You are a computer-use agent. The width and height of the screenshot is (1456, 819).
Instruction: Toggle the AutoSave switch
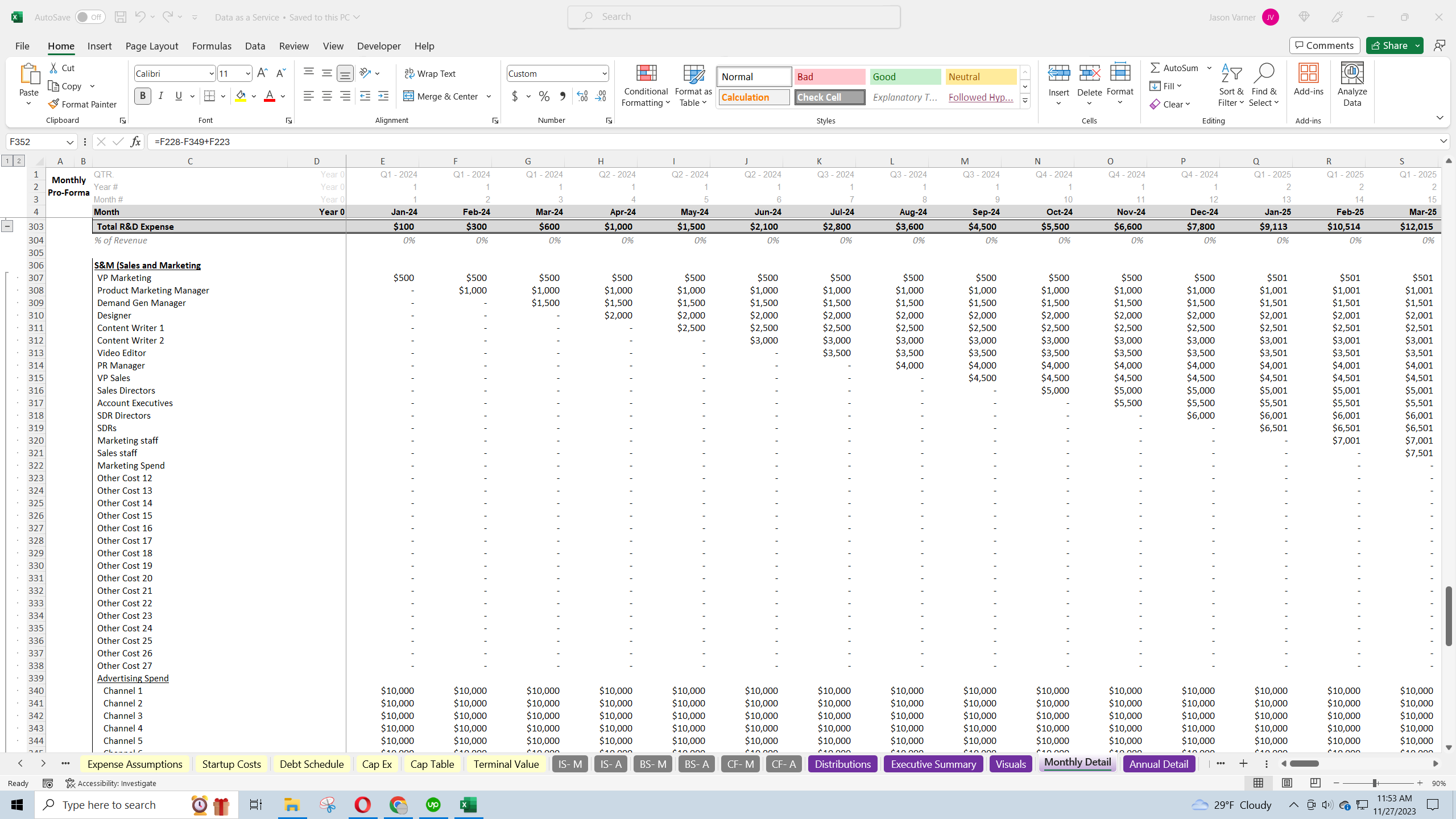click(x=89, y=16)
